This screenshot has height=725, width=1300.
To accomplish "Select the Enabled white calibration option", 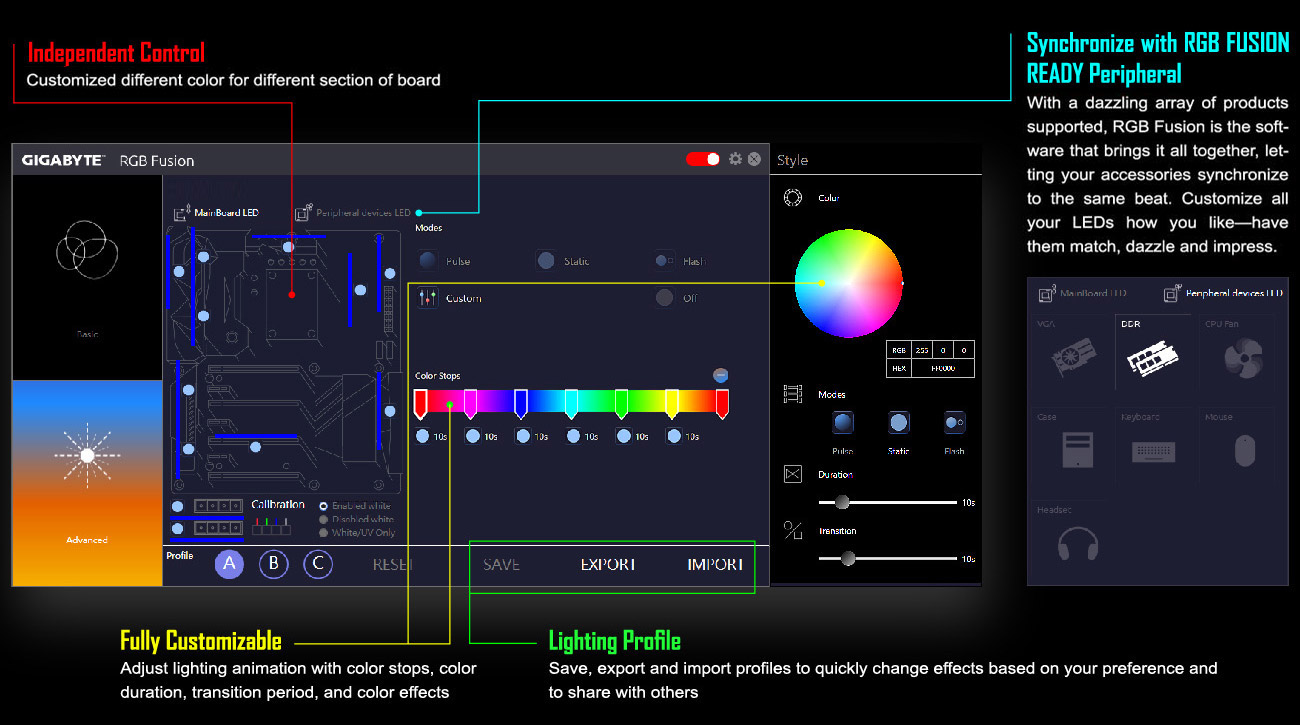I will click(x=324, y=506).
